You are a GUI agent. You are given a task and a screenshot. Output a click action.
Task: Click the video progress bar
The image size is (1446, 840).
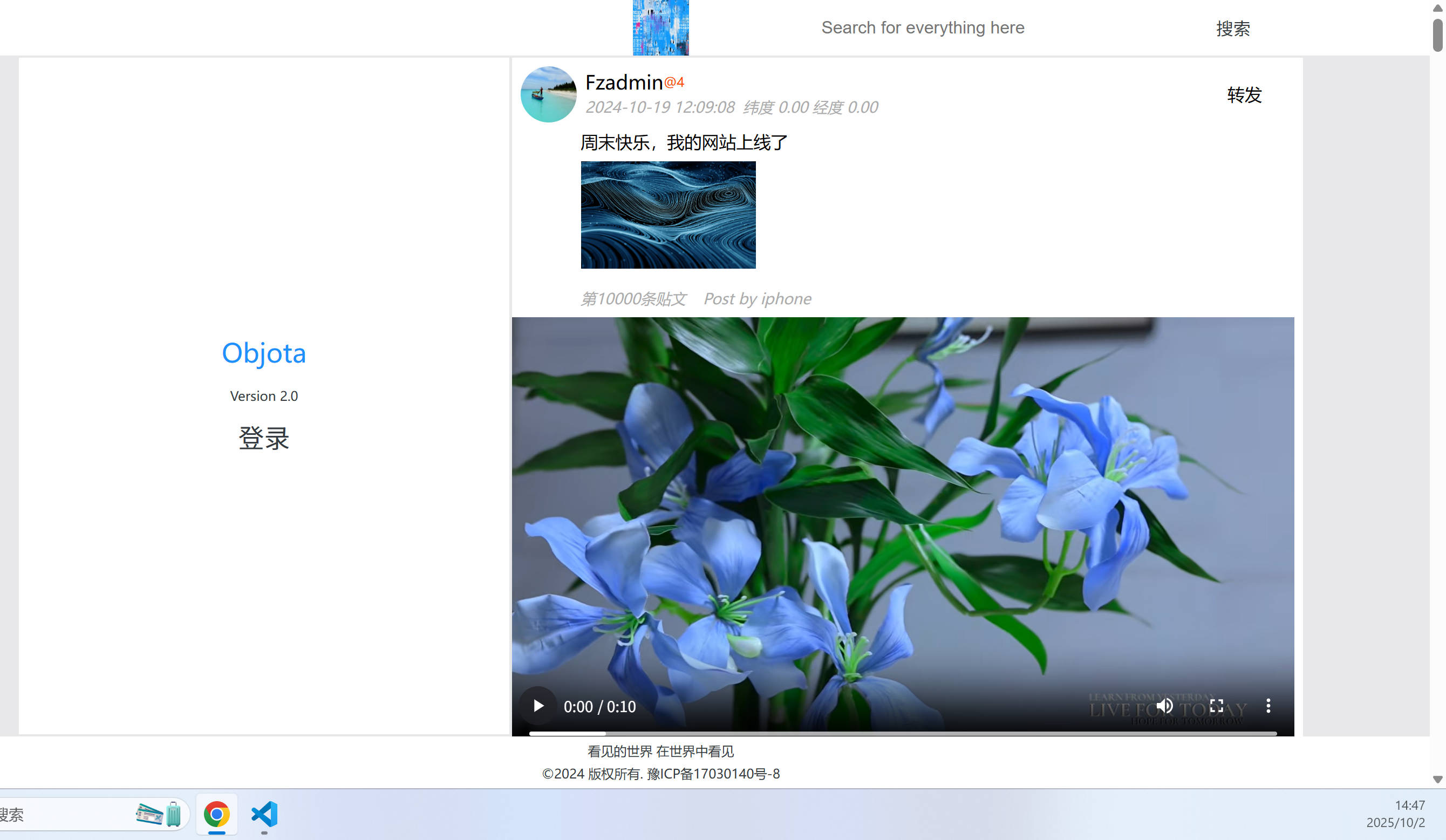[902, 733]
